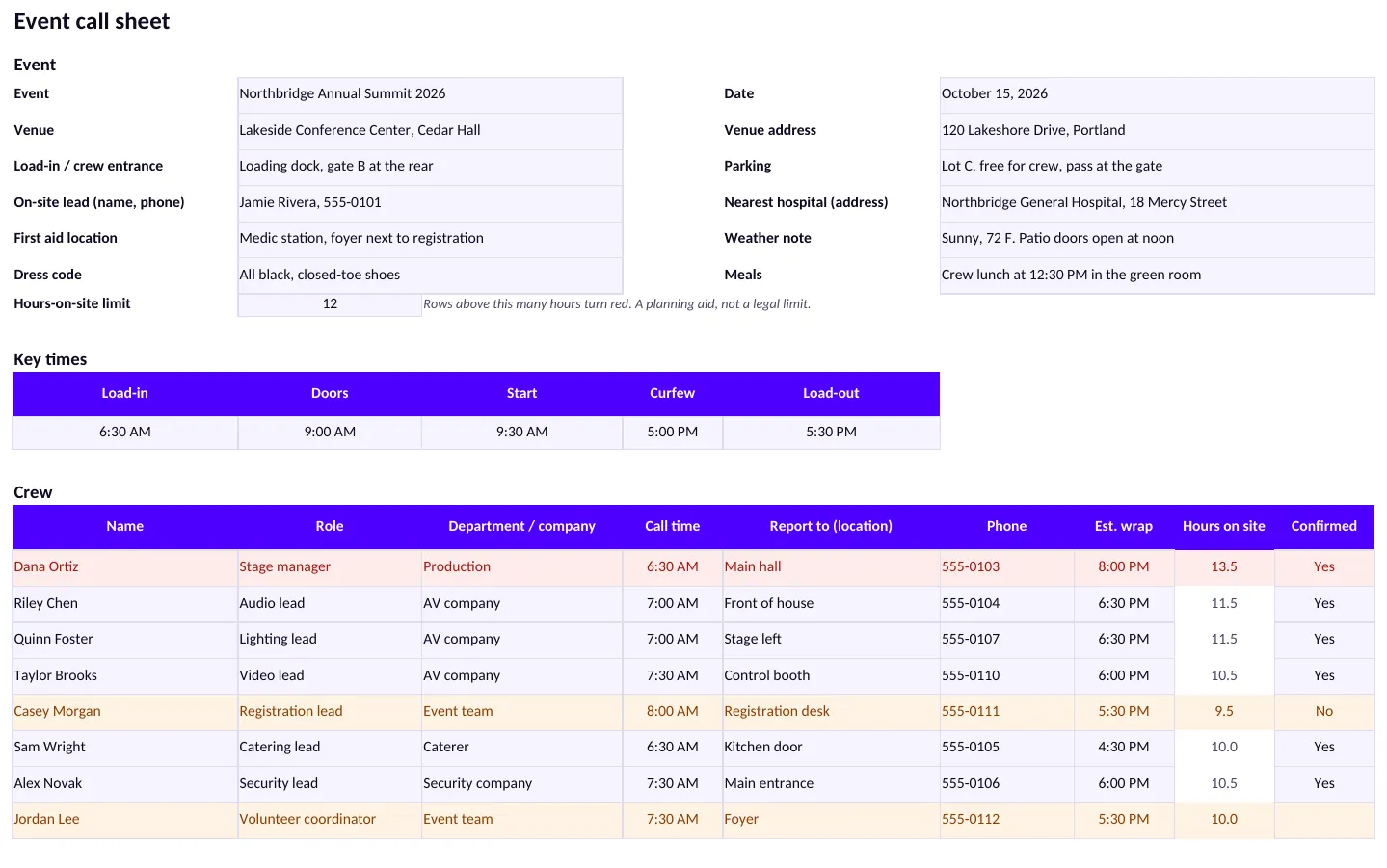Select the Date cell October 15, 2026
Screen dimensions: 1387x868
pyautogui.click(x=1157, y=94)
